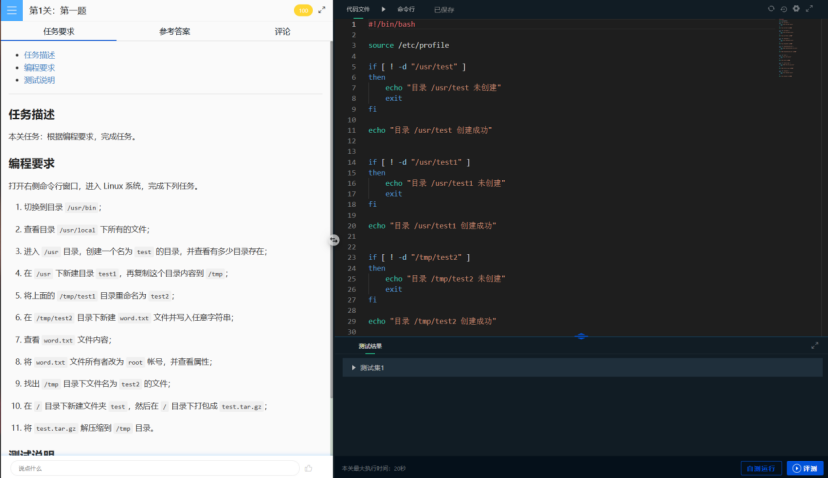The height and width of the screenshot is (478, 828).
Task: Switch to the 参考答案 tab
Action: pyautogui.click(x=174, y=31)
